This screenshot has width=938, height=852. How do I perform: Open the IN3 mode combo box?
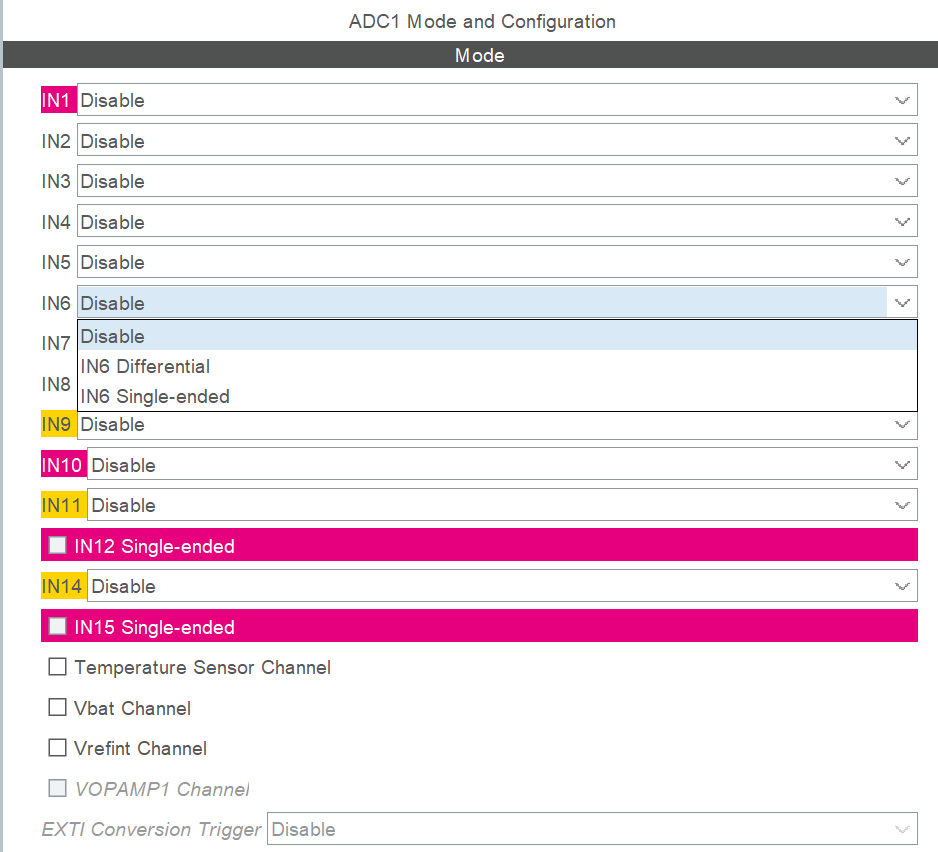[497, 181]
